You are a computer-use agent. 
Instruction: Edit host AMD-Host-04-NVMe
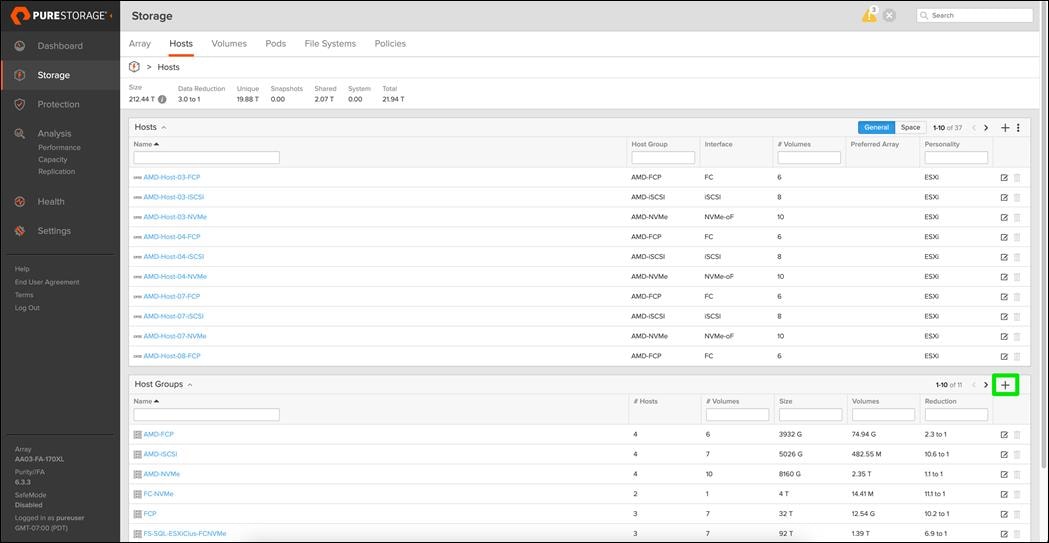[1004, 277]
